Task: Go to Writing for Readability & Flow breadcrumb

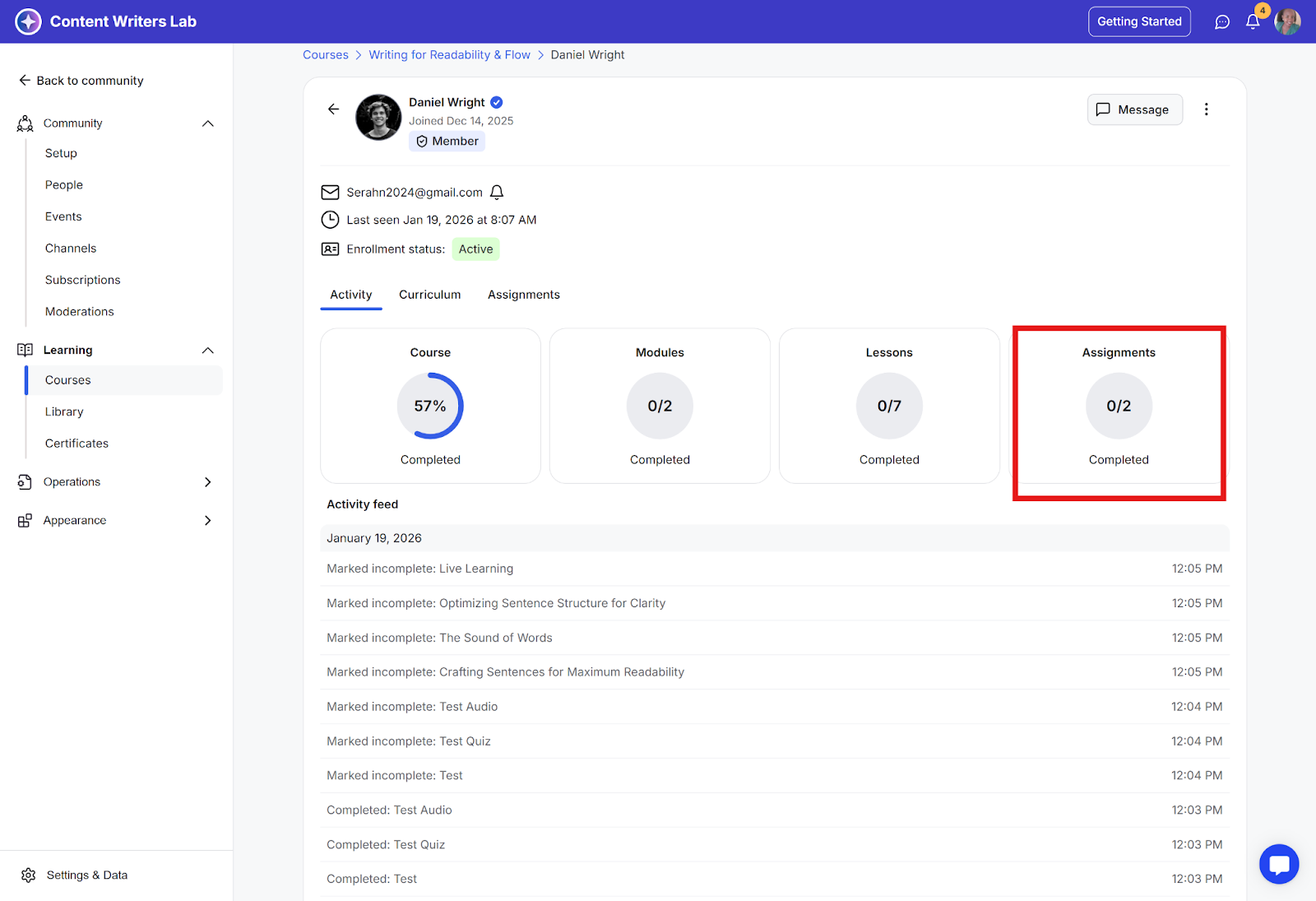Action: (449, 55)
